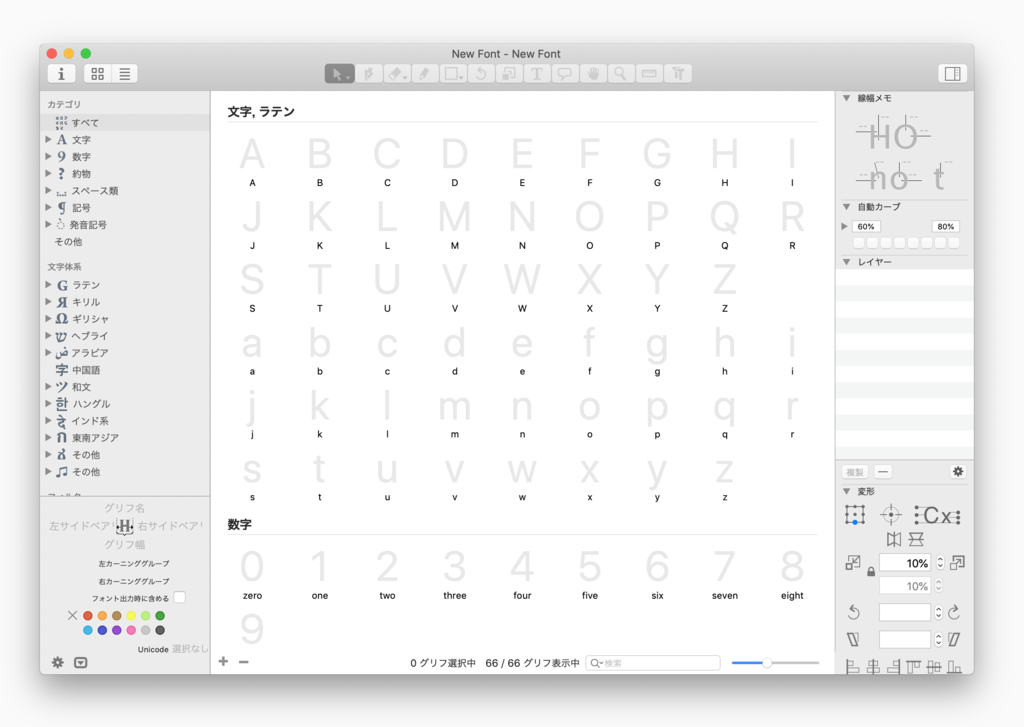The image size is (1024, 727).
Task: Expand the ラテン script group
Action: tap(48, 285)
